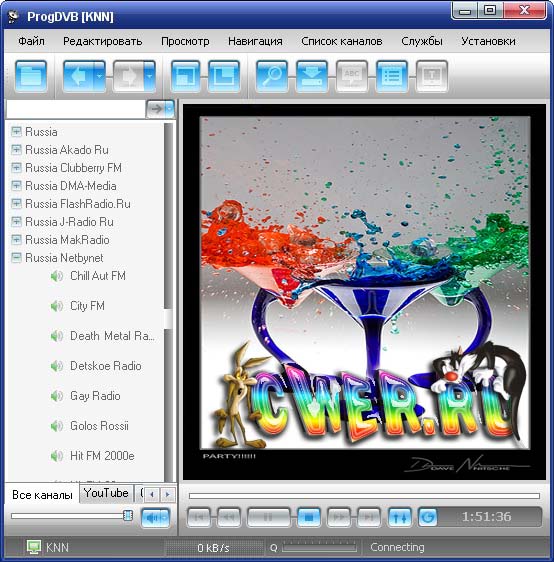Click the ABC subtitles toolbar icon
Image resolution: width=554 pixels, height=562 pixels.
pos(352,76)
